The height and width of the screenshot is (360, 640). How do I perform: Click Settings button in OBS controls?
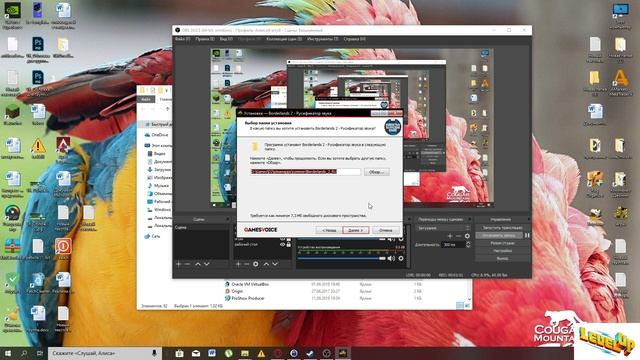[502, 251]
